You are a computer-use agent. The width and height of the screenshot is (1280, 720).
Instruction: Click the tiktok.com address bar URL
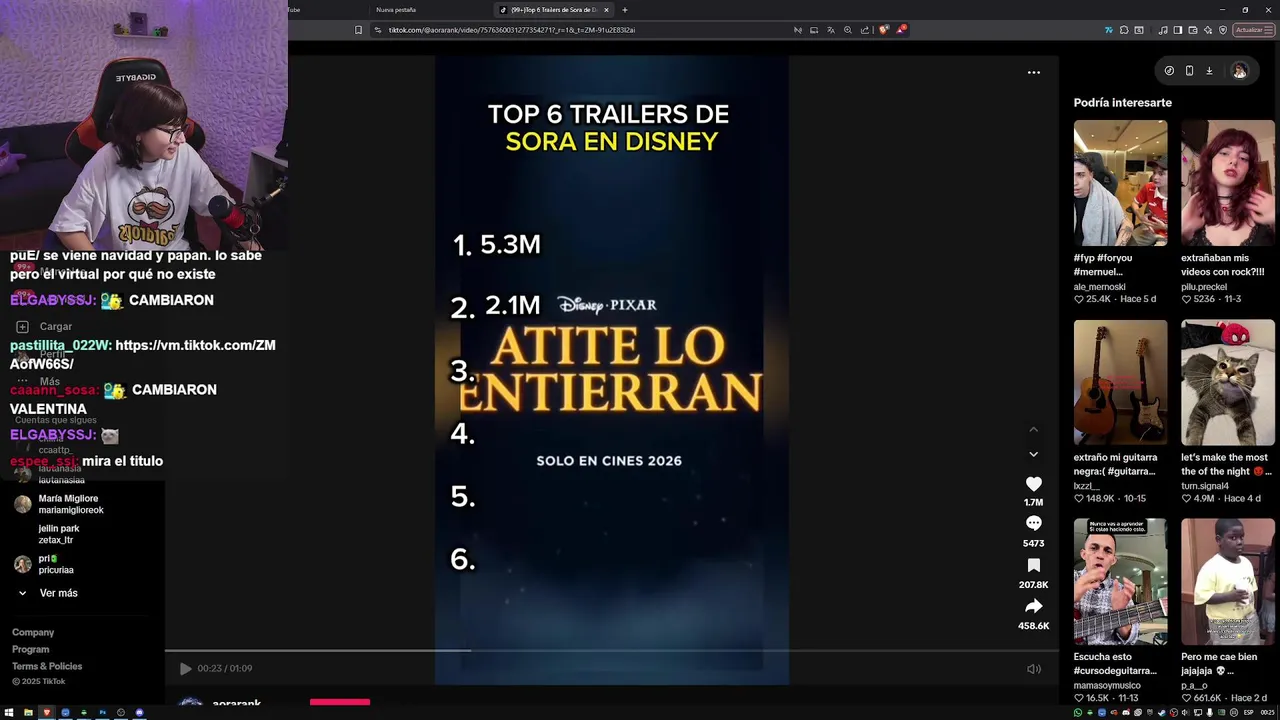pos(512,30)
